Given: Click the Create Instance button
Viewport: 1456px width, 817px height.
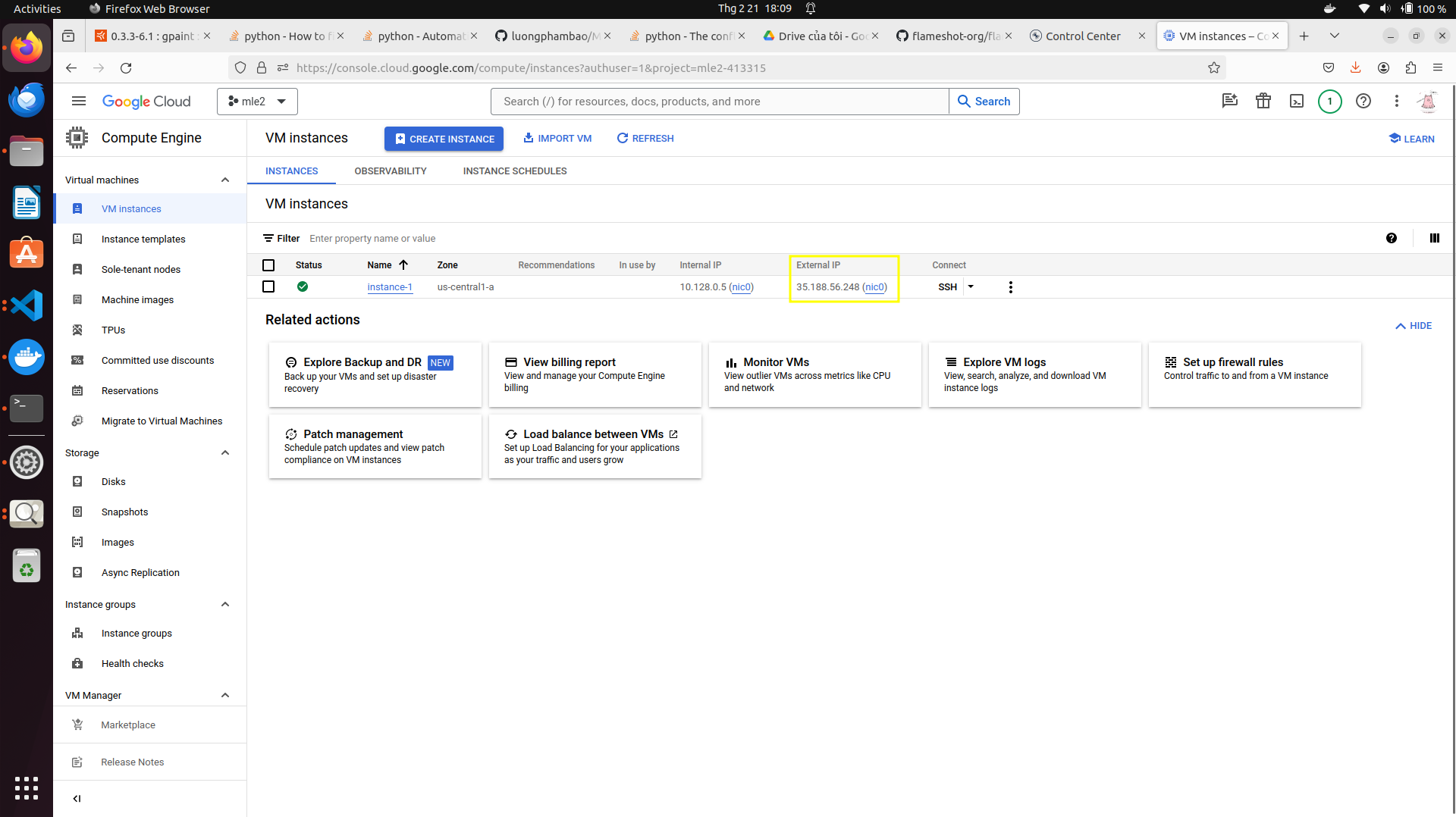Looking at the screenshot, I should (444, 139).
